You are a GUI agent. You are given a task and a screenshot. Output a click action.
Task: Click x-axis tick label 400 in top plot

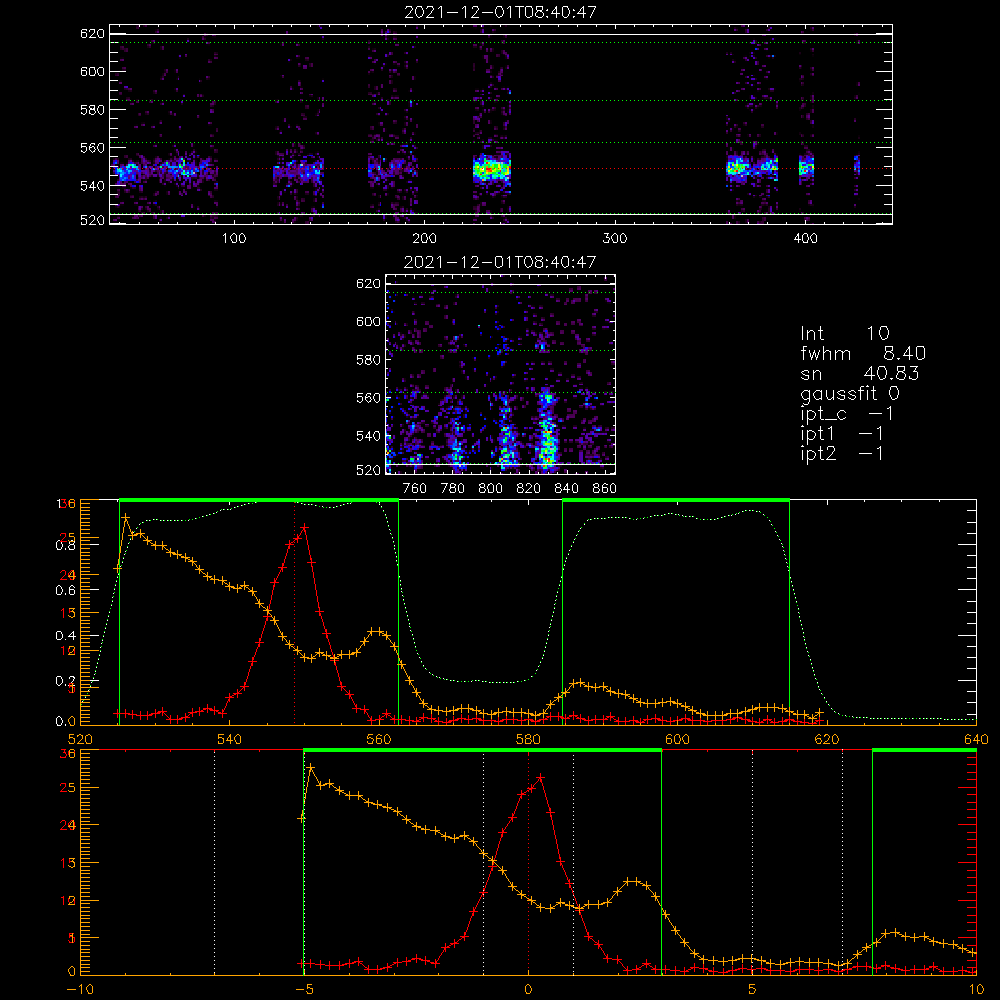805,238
